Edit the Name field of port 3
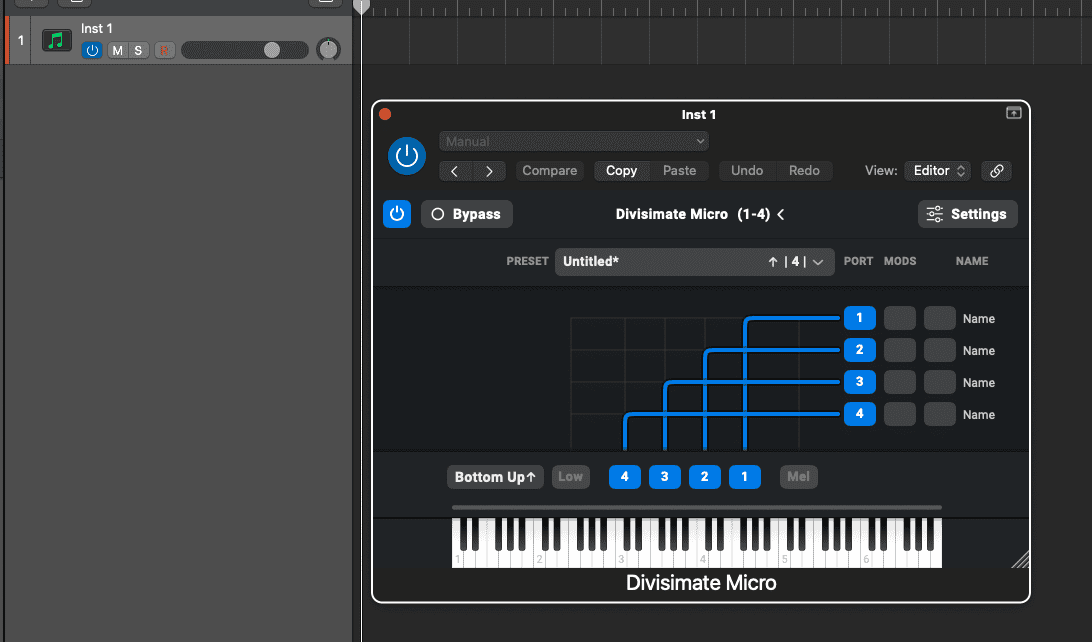The image size is (1092, 642). [x=978, y=383]
